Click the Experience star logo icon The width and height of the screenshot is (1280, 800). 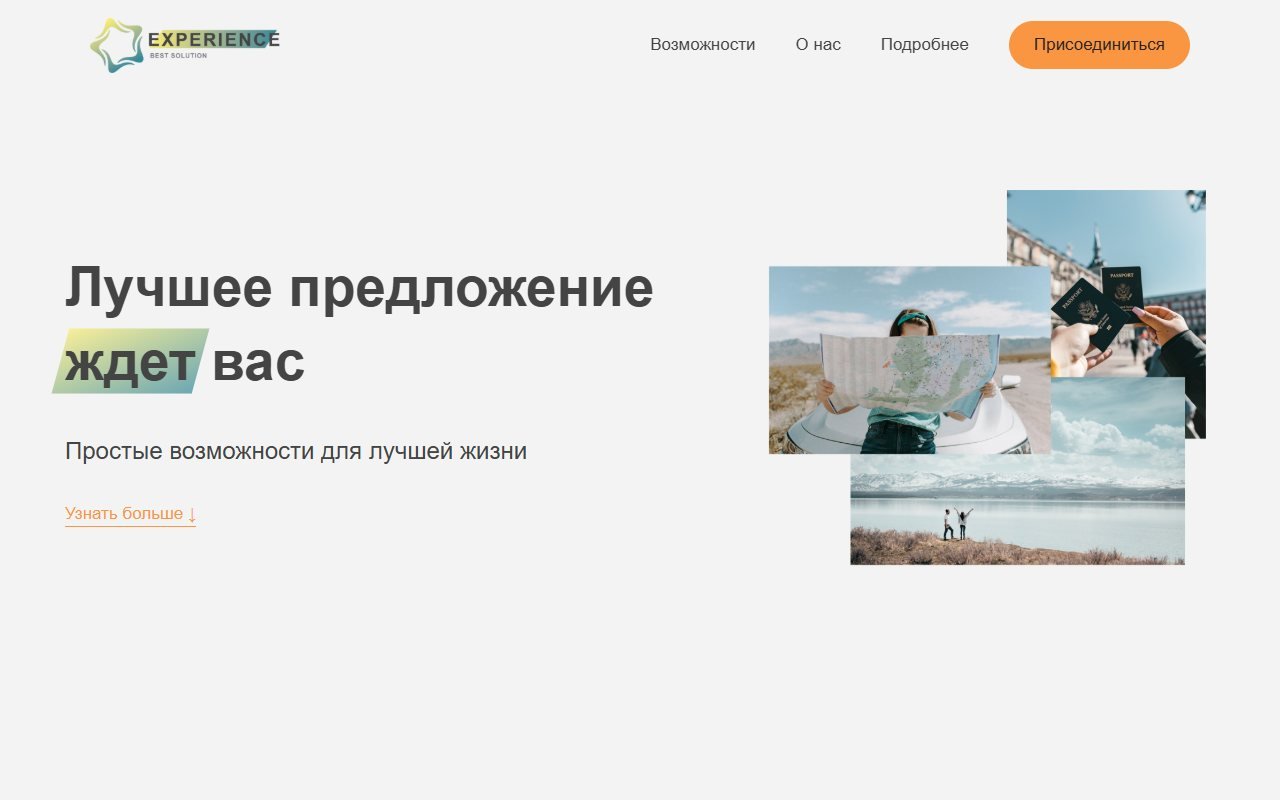(117, 45)
